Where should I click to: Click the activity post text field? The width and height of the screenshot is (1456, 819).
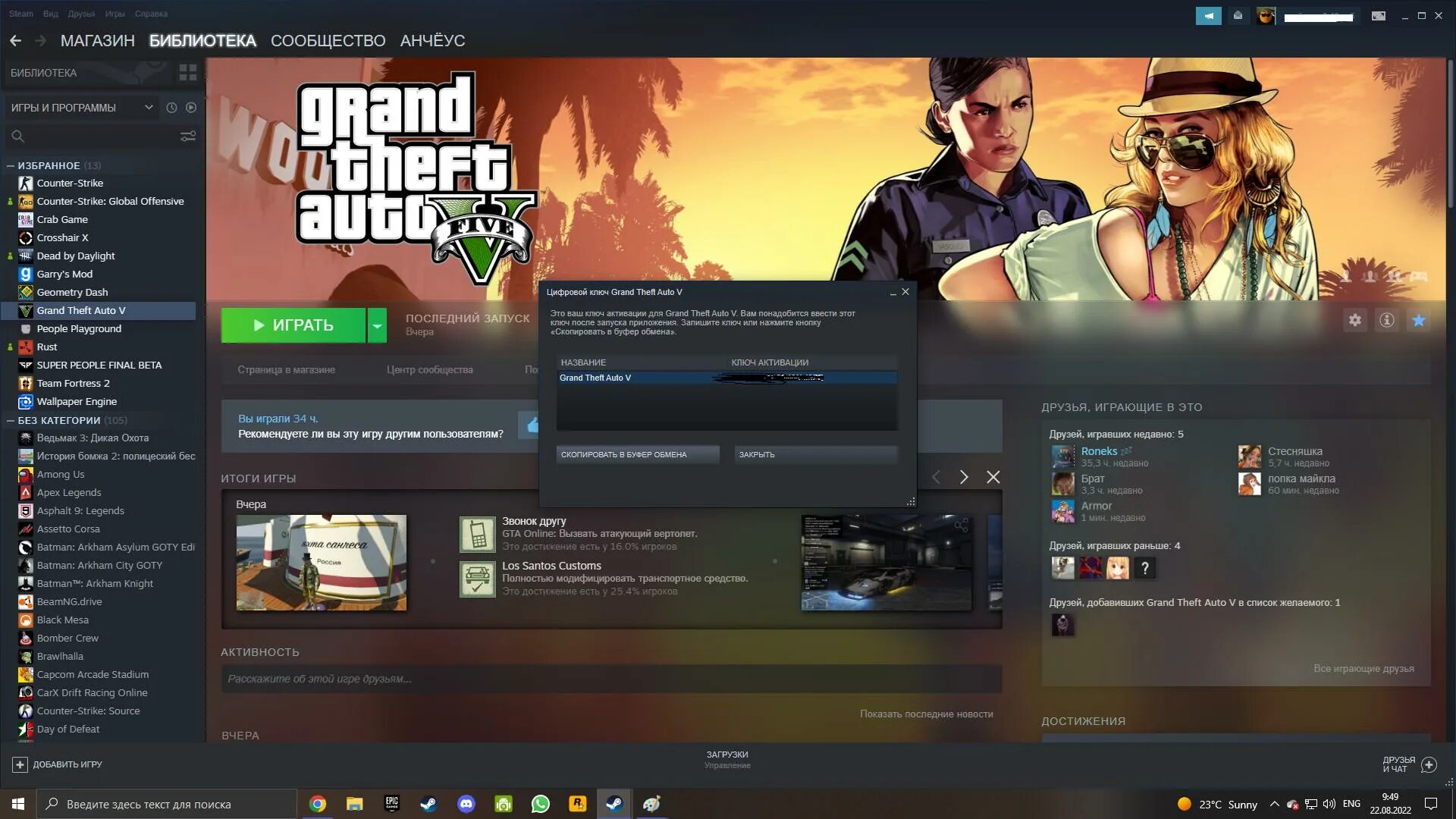click(612, 679)
